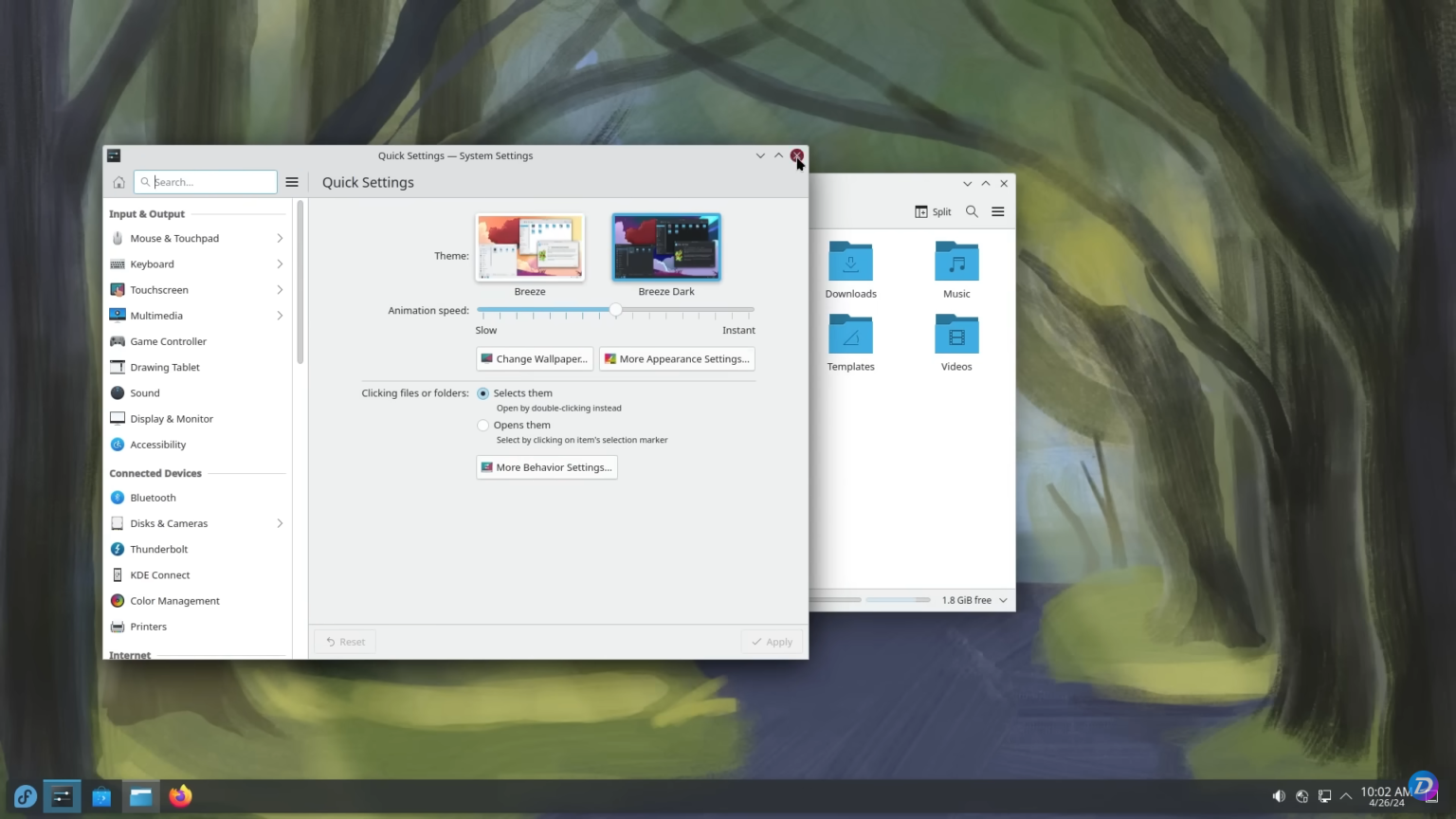The width and height of the screenshot is (1456, 819).
Task: Select 'Selects them' for clicking files
Action: tap(482, 392)
